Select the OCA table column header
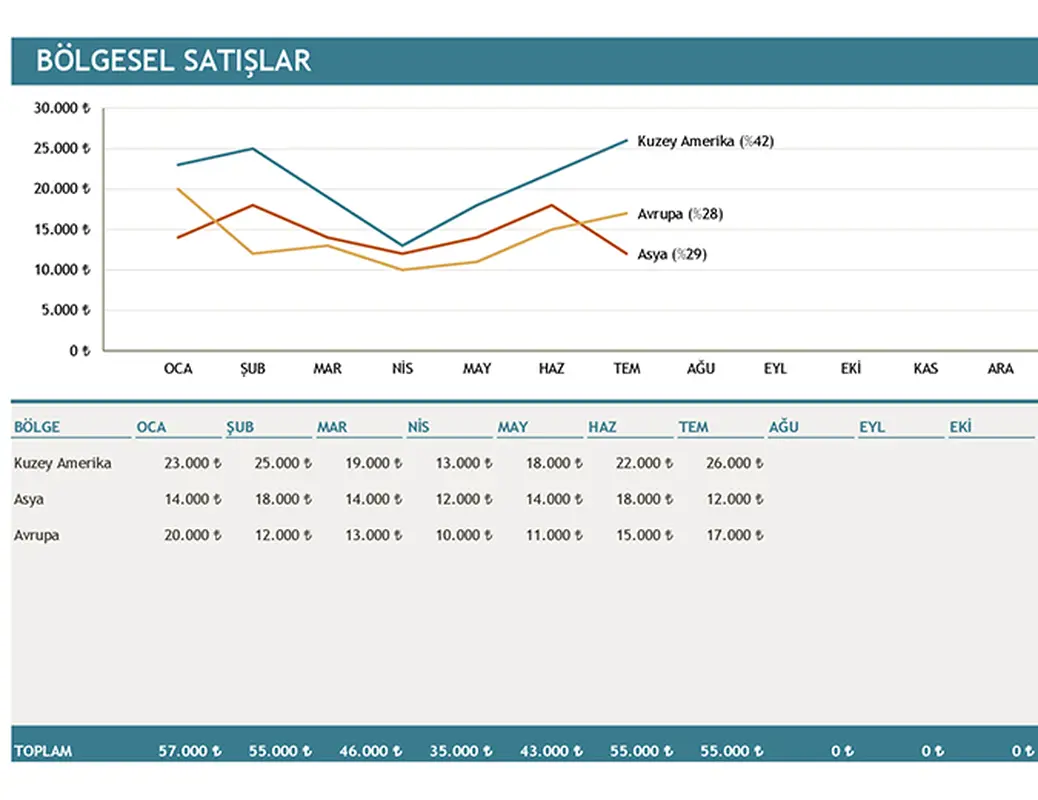1038x800 pixels. [x=152, y=427]
